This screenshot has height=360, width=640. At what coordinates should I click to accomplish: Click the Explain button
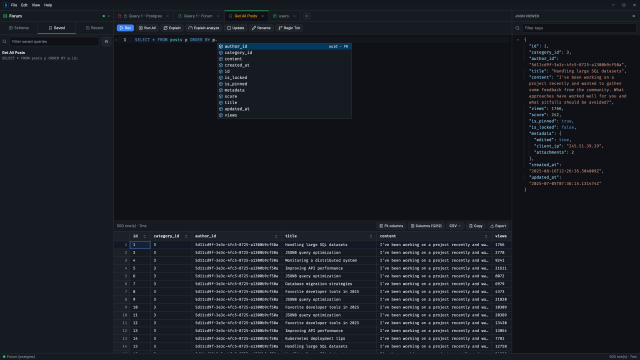tap(172, 28)
